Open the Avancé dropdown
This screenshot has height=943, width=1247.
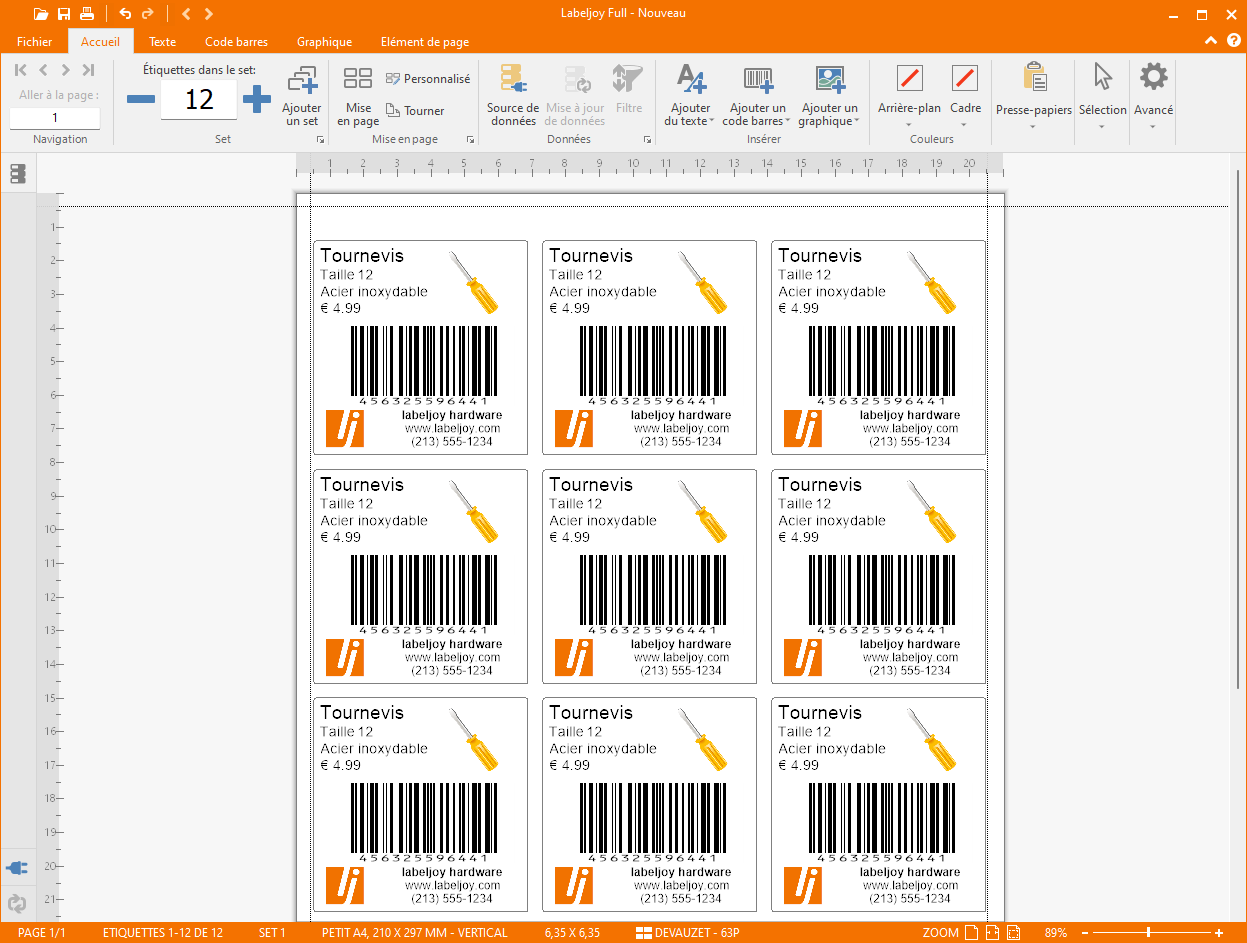coord(1153,126)
